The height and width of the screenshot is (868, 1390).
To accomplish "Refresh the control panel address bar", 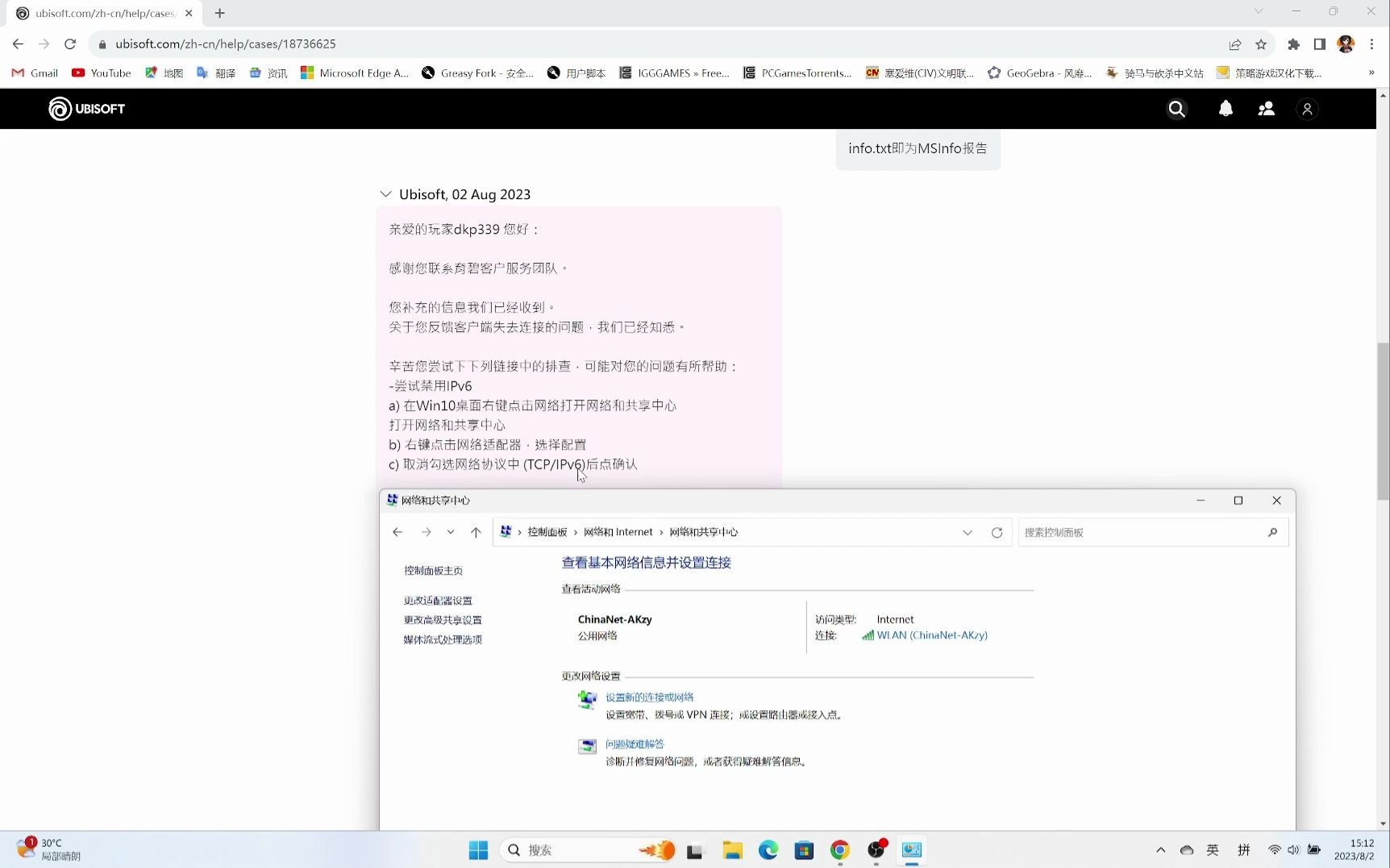I will click(x=997, y=533).
